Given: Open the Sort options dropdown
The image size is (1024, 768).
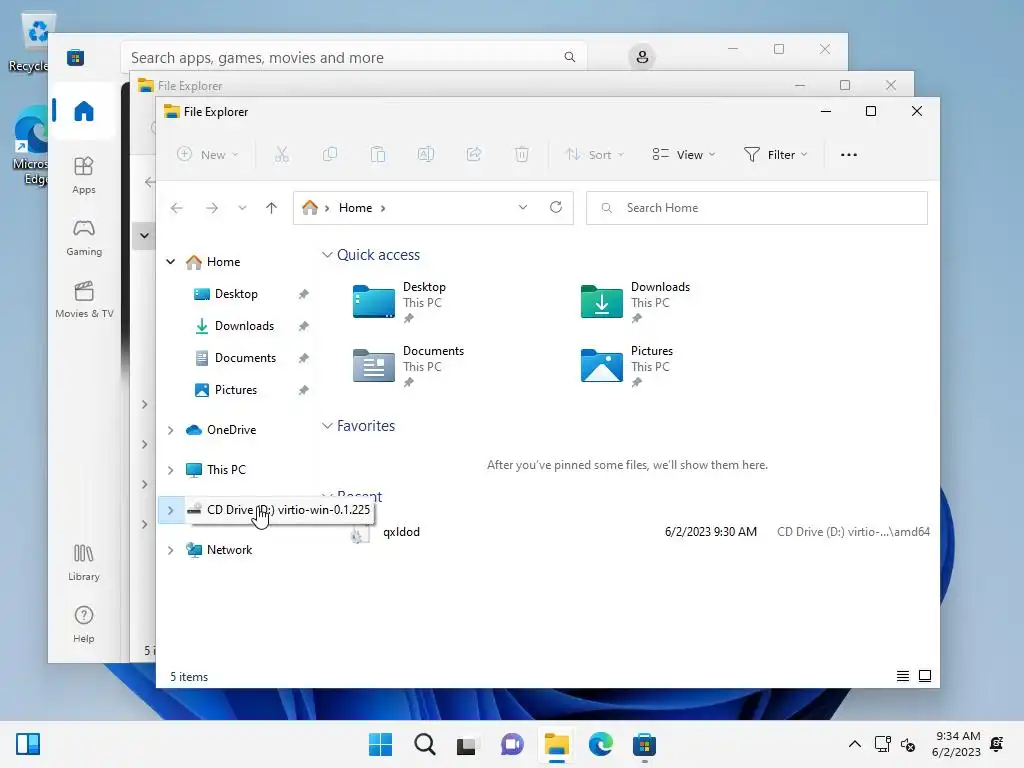Looking at the screenshot, I should [594, 155].
